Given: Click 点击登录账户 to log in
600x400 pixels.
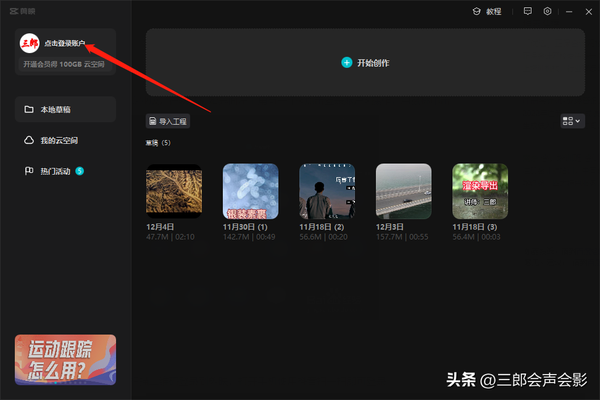Looking at the screenshot, I should [x=65, y=43].
